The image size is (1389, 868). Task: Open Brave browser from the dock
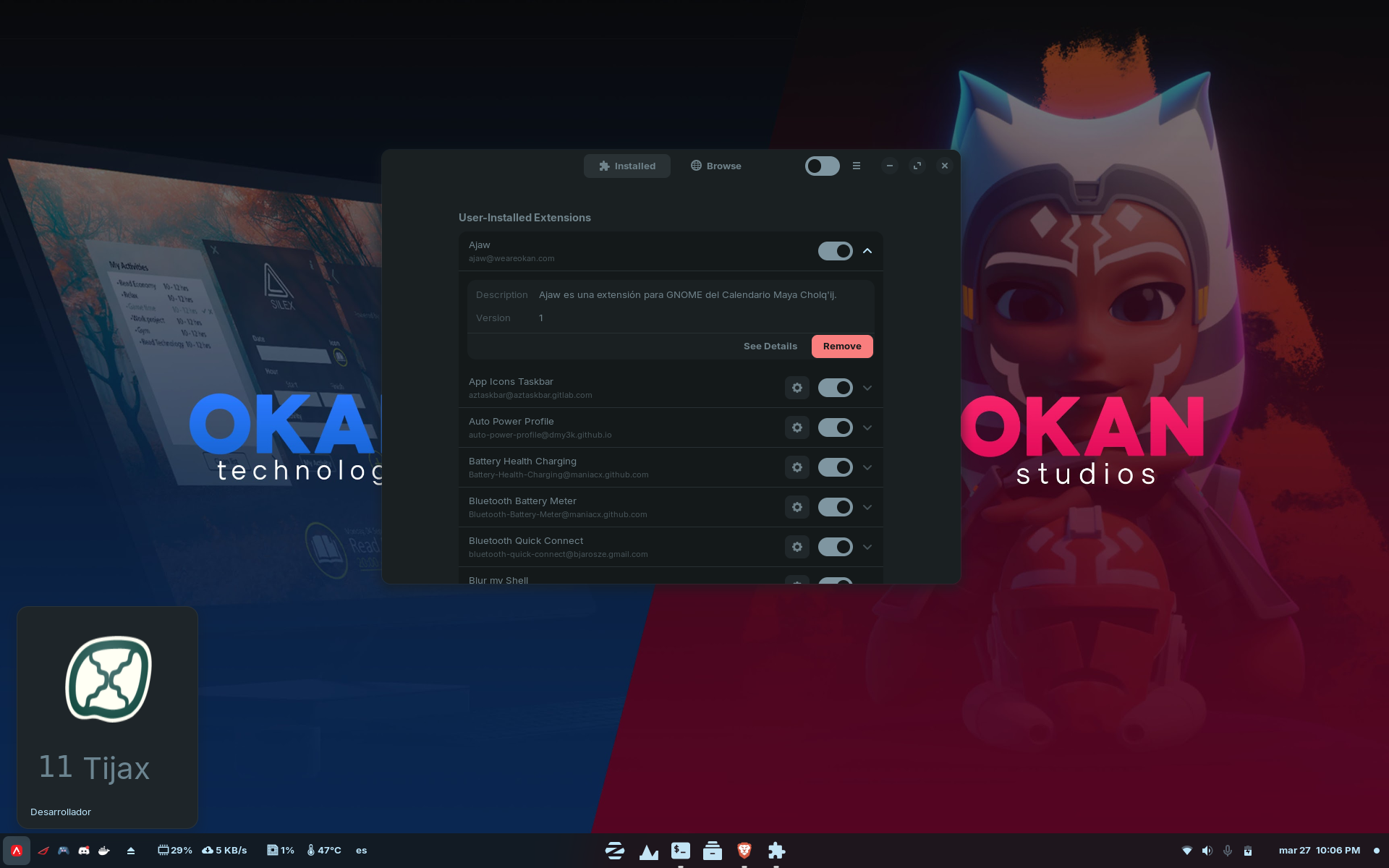(744, 851)
